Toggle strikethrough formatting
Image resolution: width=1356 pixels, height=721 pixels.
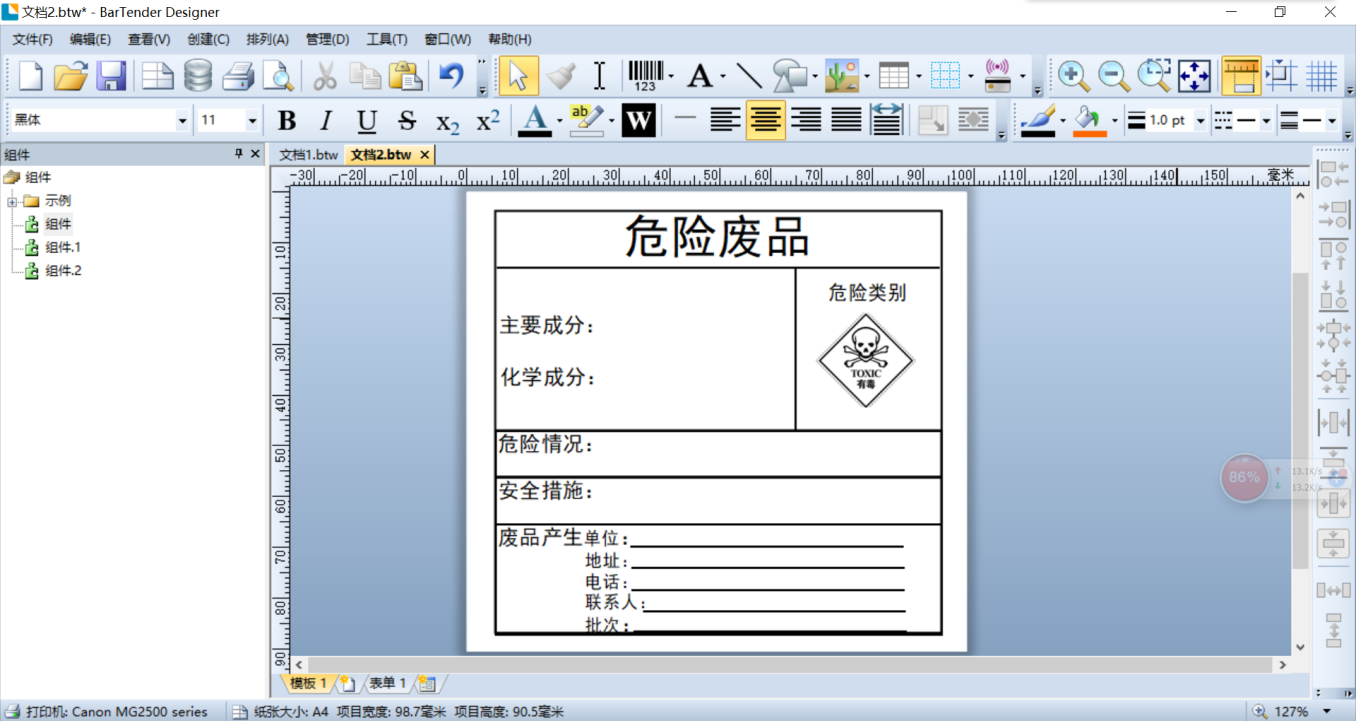(407, 121)
